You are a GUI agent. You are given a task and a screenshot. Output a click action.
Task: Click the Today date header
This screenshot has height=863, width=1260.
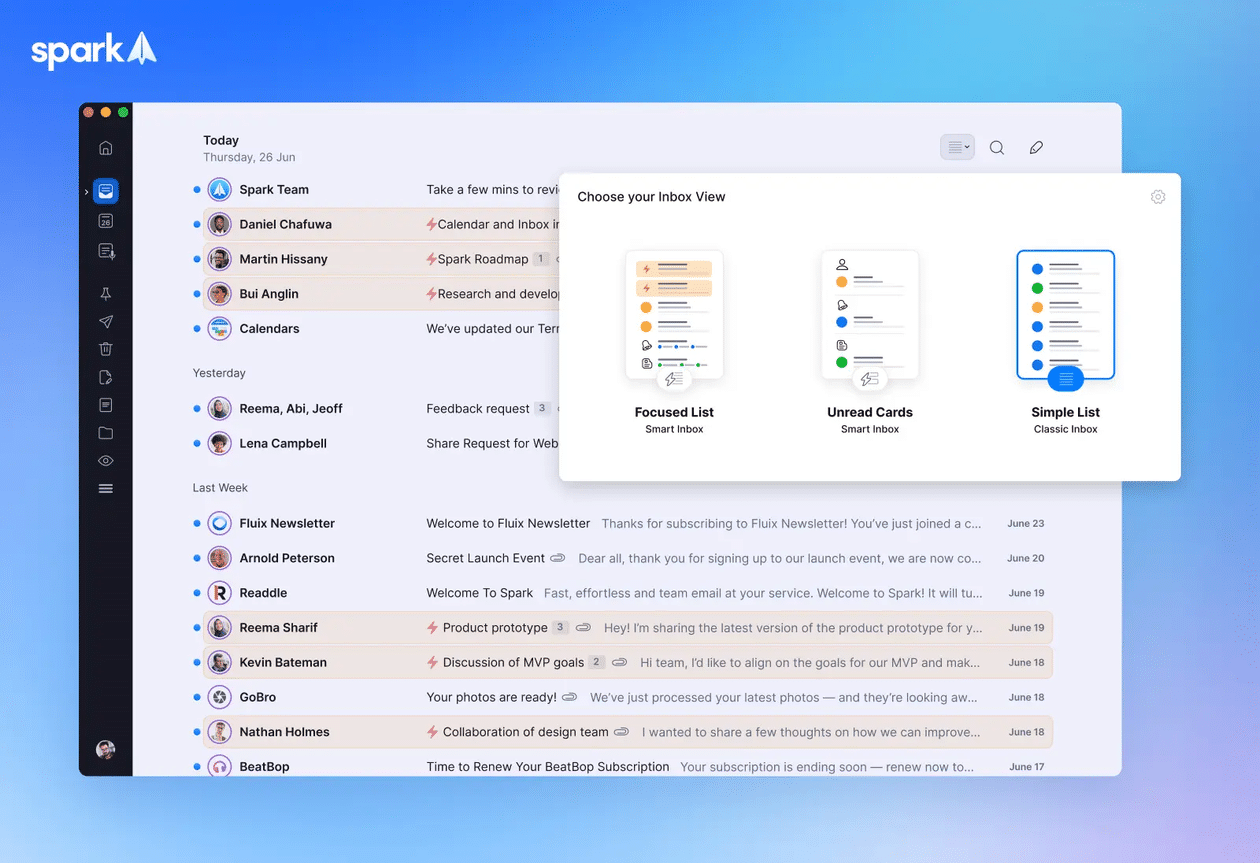pos(221,141)
